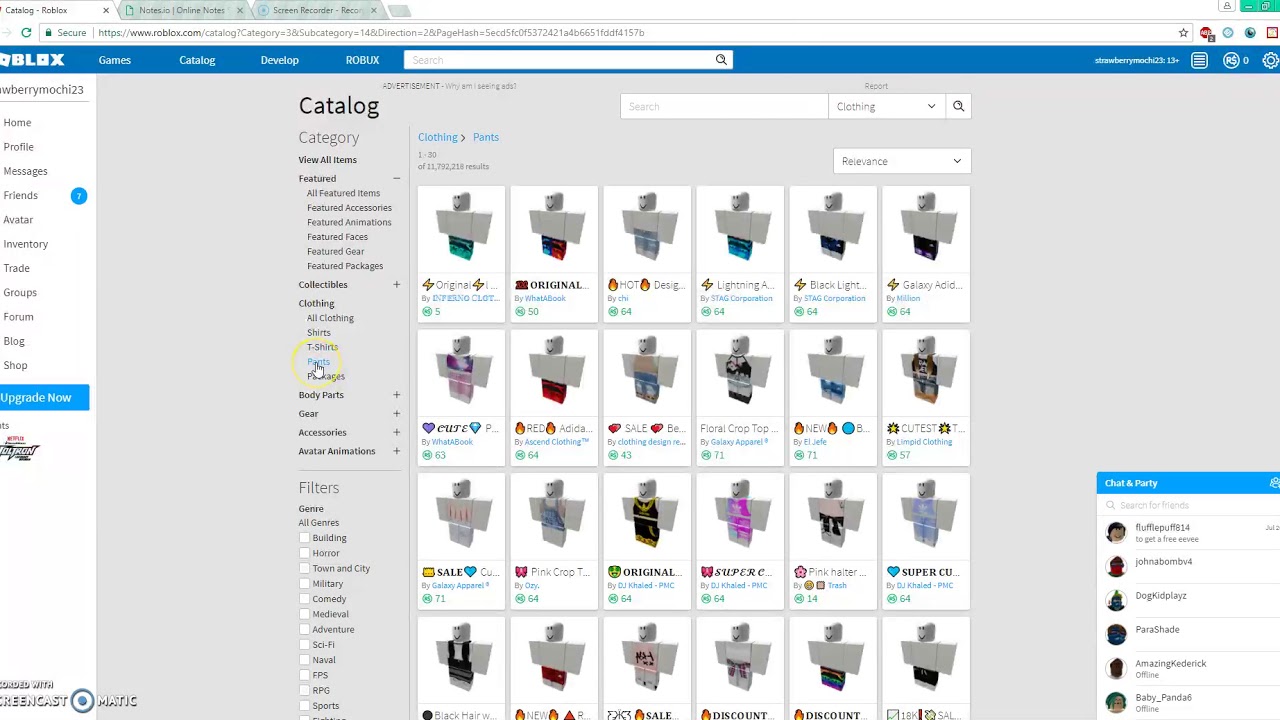This screenshot has height=720, width=1280.
Task: Open the Screen Recorder browser tab
Action: (x=316, y=10)
